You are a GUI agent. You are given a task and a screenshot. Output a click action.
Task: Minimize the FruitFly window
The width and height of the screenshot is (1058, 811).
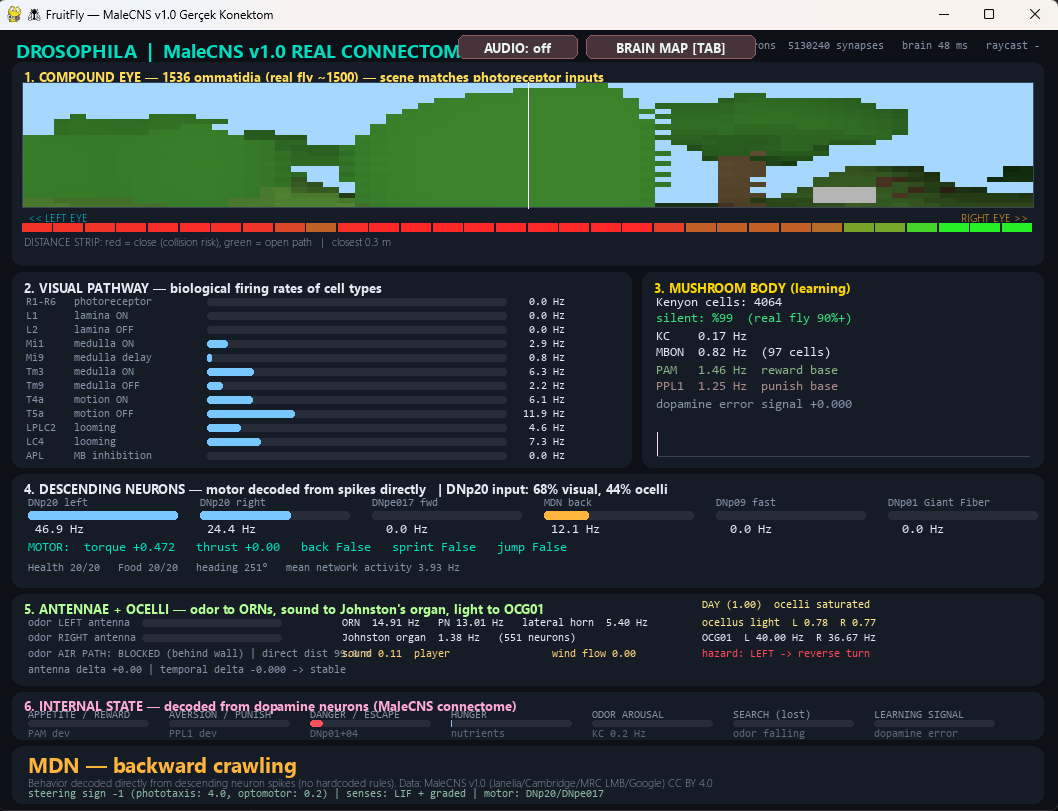click(x=943, y=14)
